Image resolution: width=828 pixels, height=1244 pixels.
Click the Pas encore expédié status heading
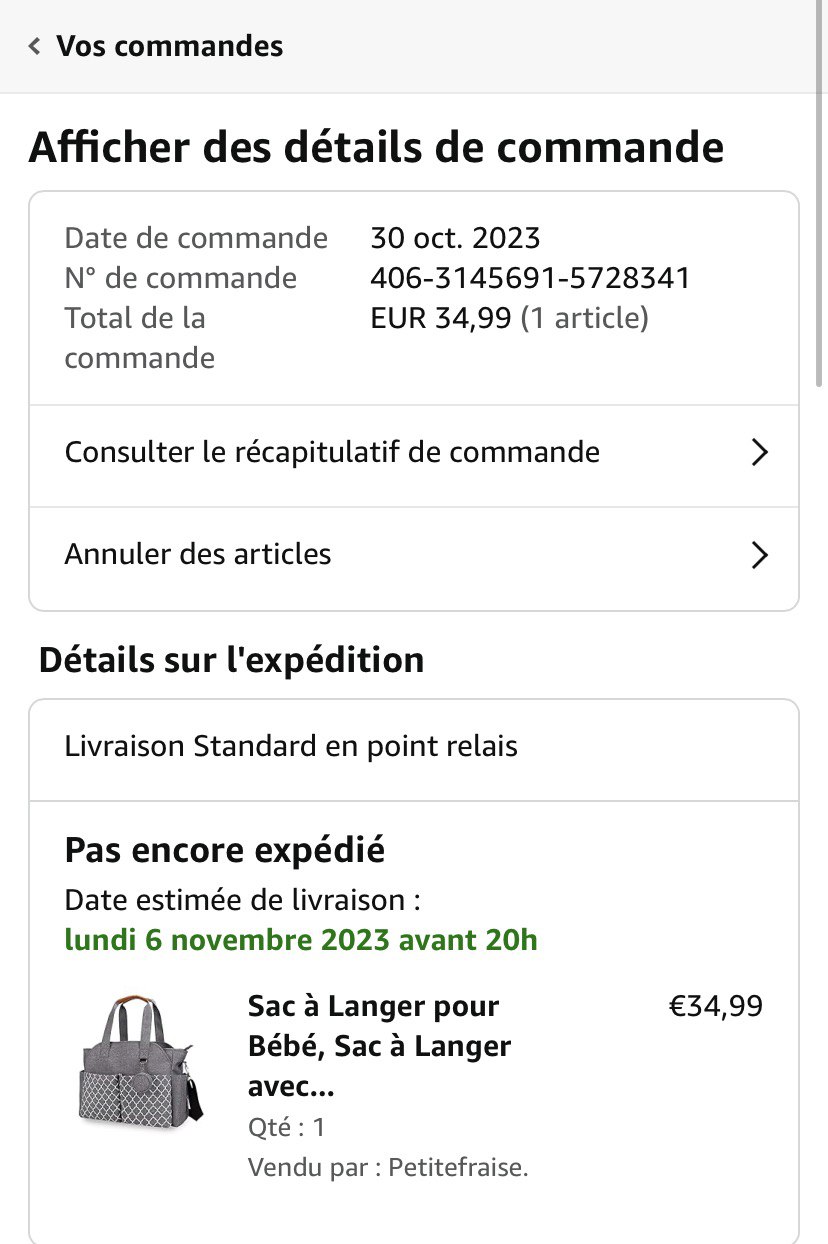(x=225, y=850)
